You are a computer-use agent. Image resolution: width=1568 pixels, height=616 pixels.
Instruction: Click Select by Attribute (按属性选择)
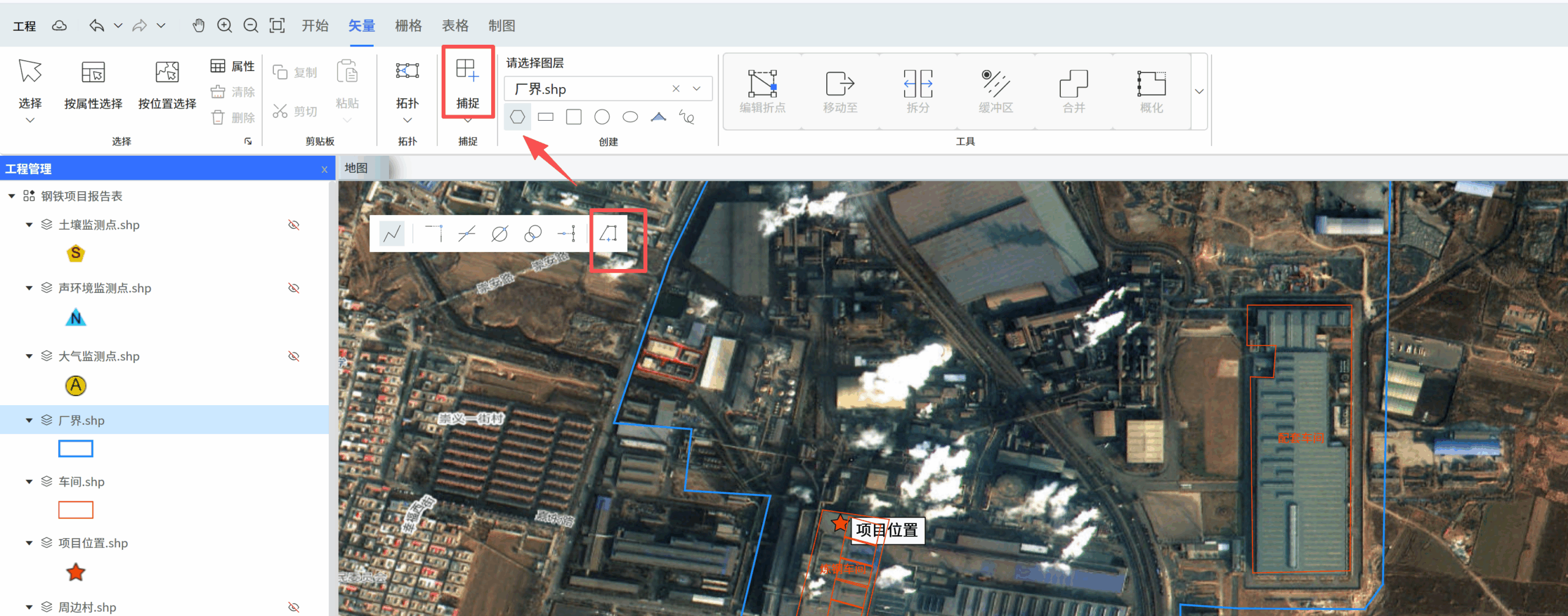pos(93,86)
